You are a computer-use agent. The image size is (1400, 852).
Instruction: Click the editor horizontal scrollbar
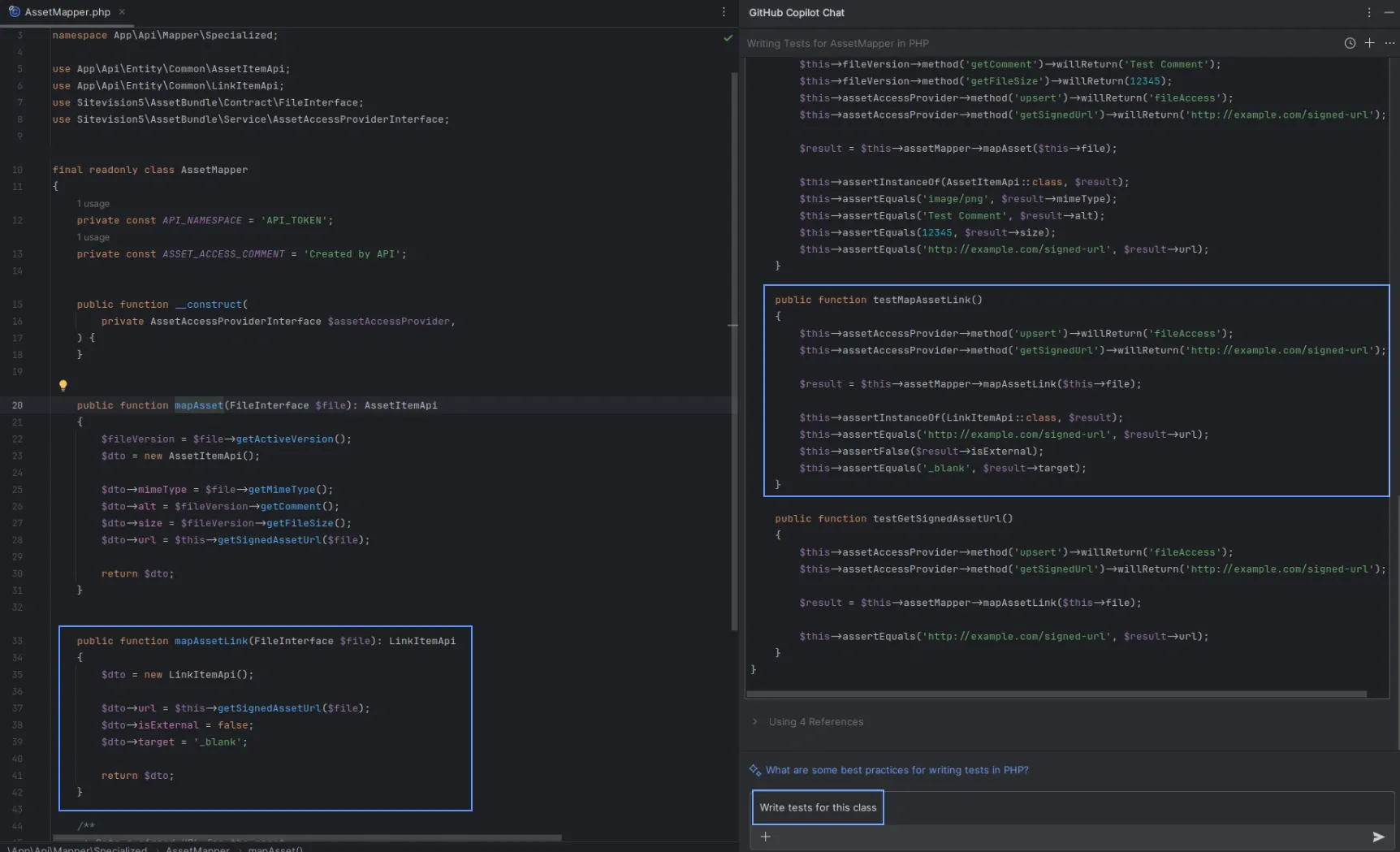tap(307, 837)
